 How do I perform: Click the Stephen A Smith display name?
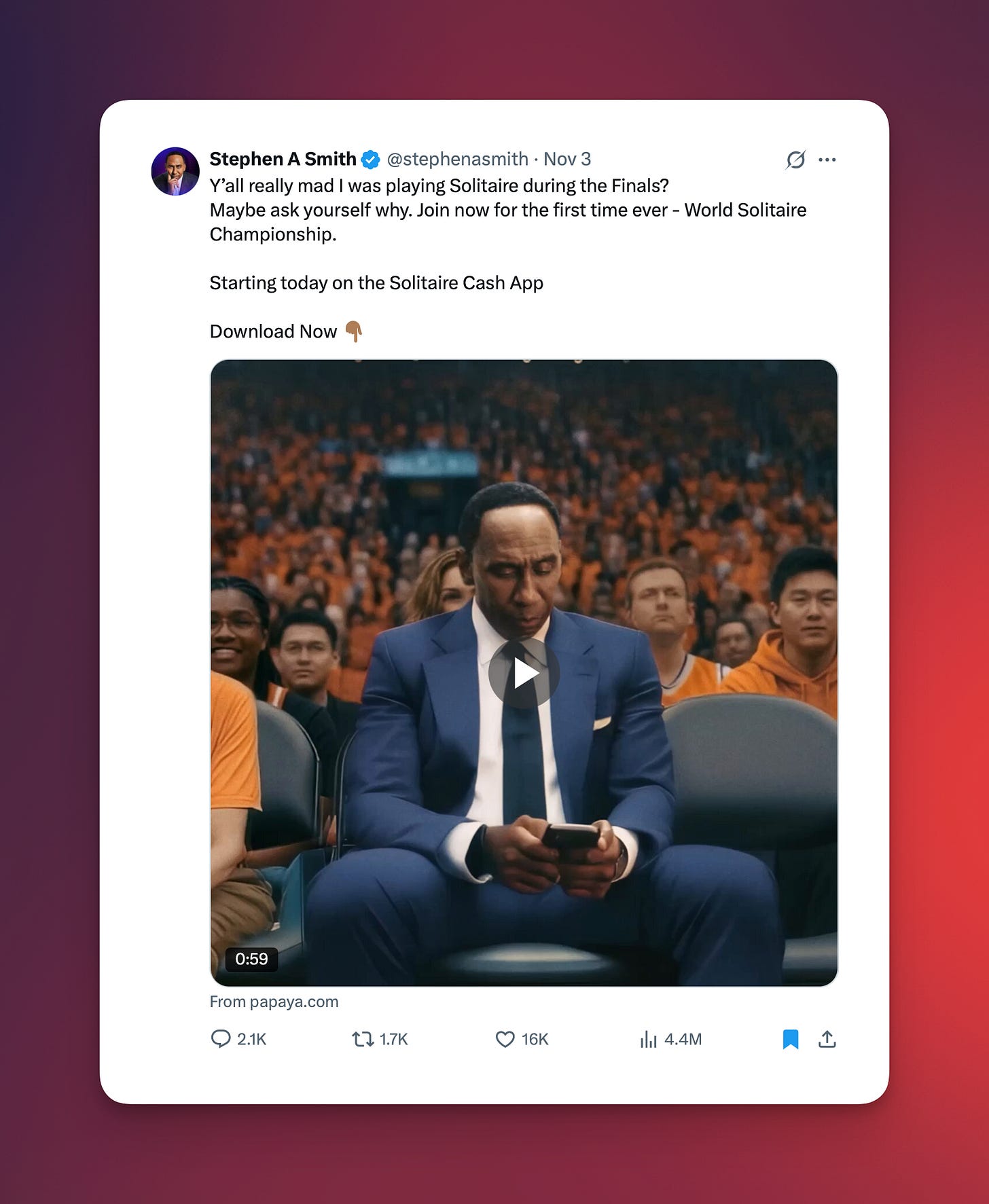(283, 159)
